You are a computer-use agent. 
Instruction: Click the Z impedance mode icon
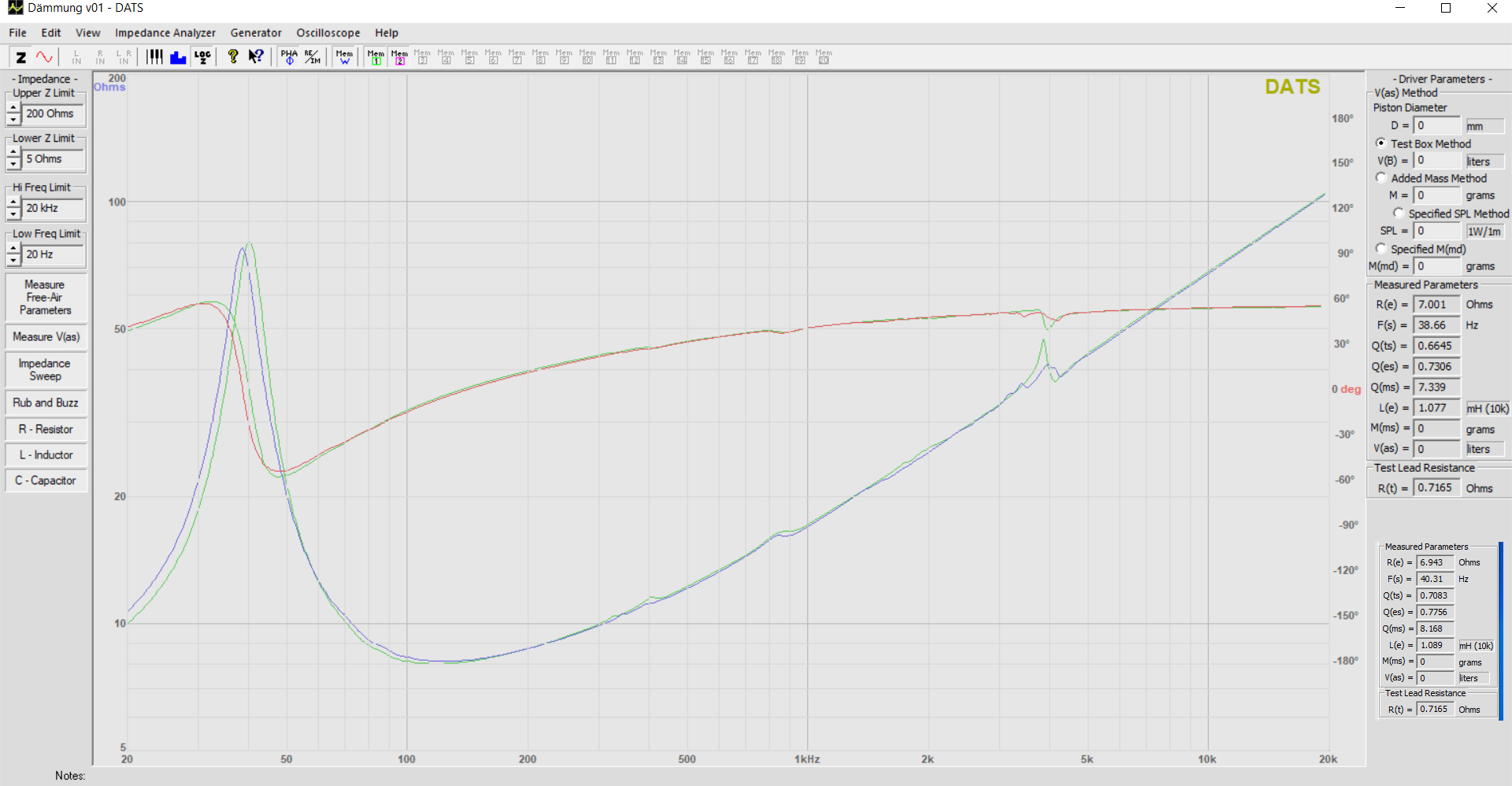(21, 57)
